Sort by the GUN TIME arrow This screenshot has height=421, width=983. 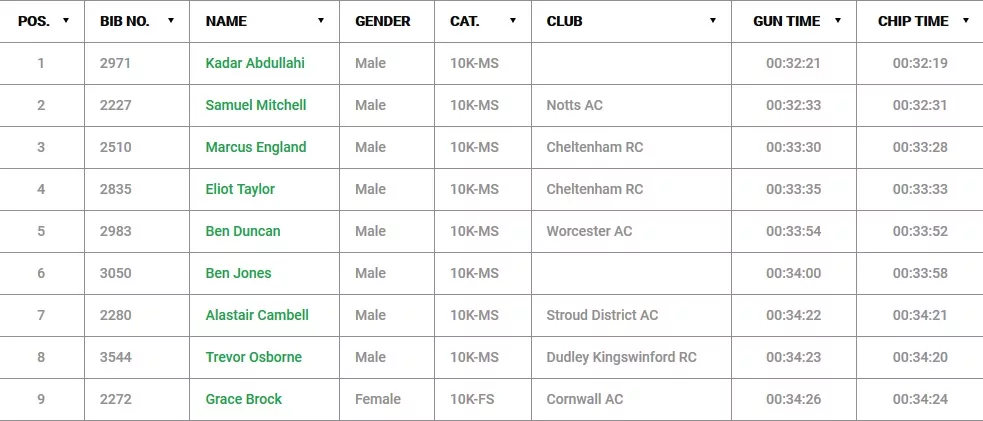pyautogui.click(x=838, y=21)
